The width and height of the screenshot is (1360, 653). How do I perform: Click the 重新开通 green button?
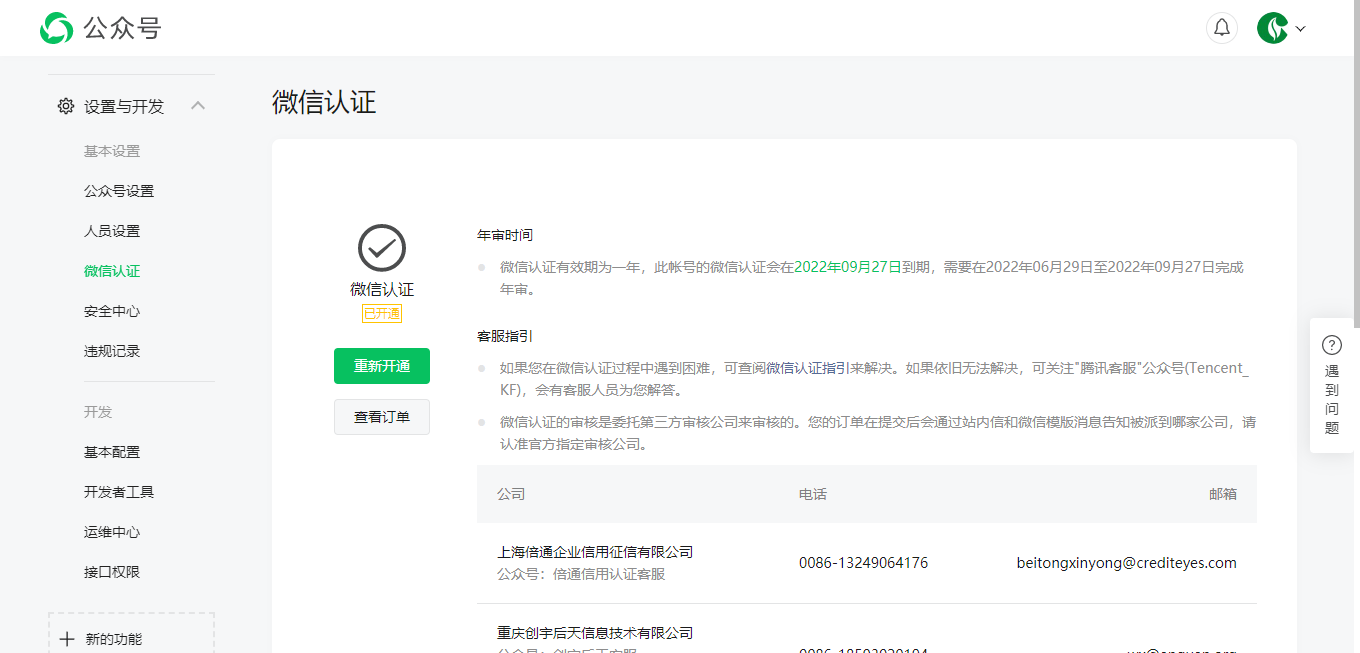click(382, 366)
